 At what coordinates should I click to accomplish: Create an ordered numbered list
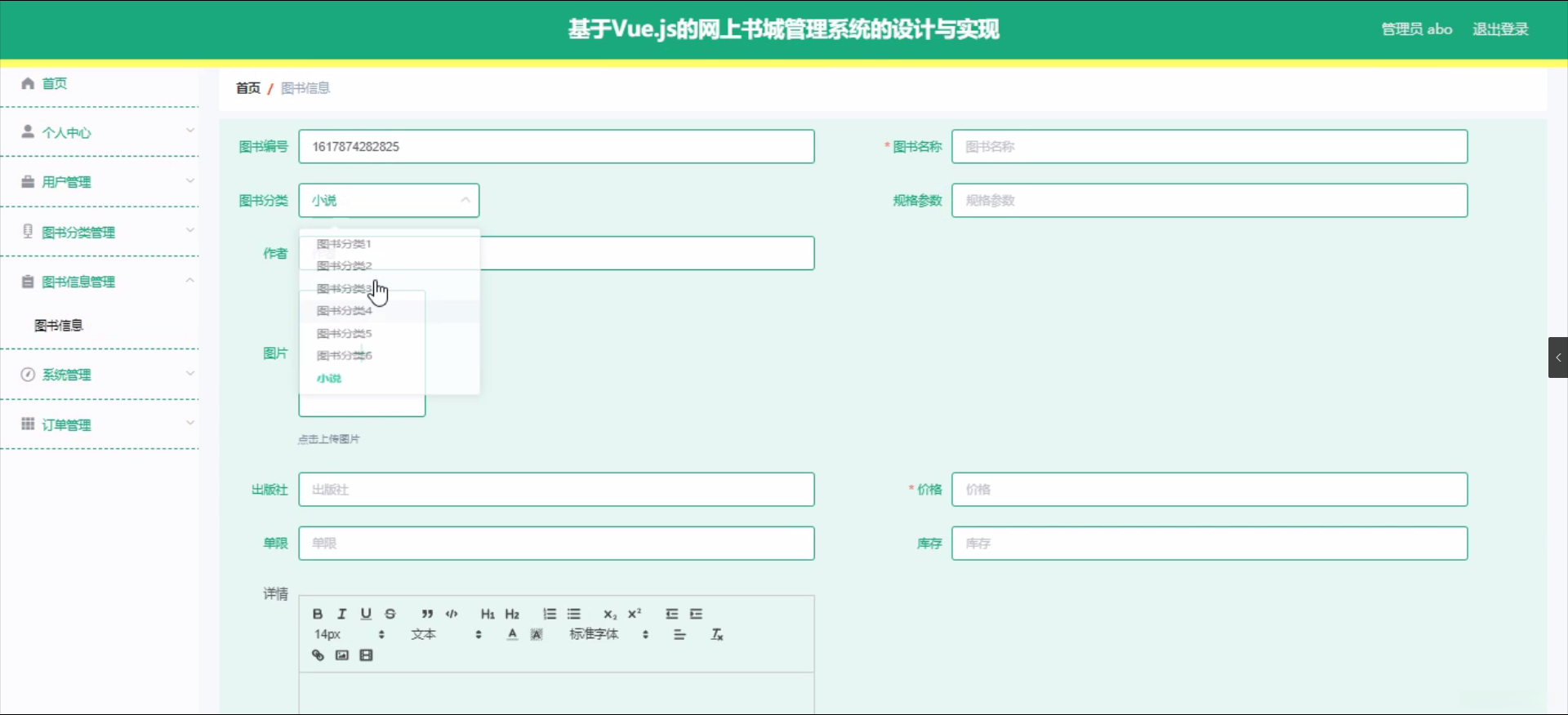click(x=550, y=614)
